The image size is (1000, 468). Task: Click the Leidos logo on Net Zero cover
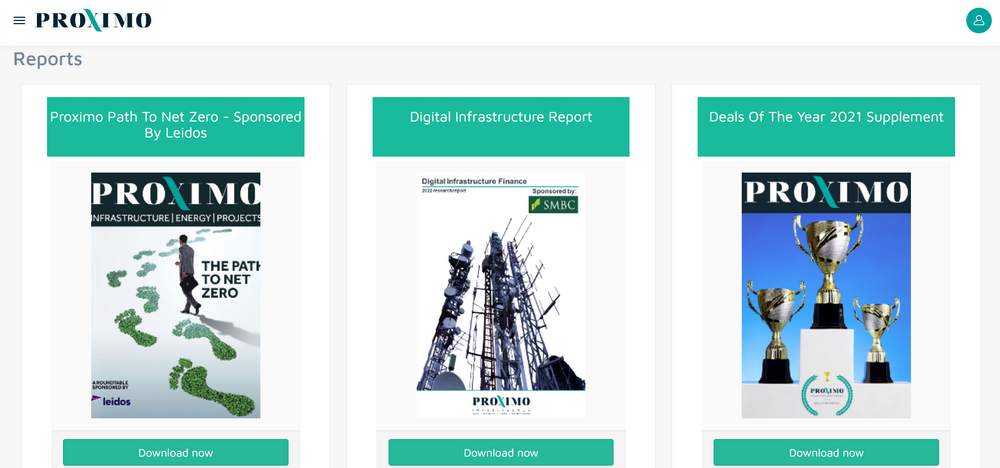(111, 401)
